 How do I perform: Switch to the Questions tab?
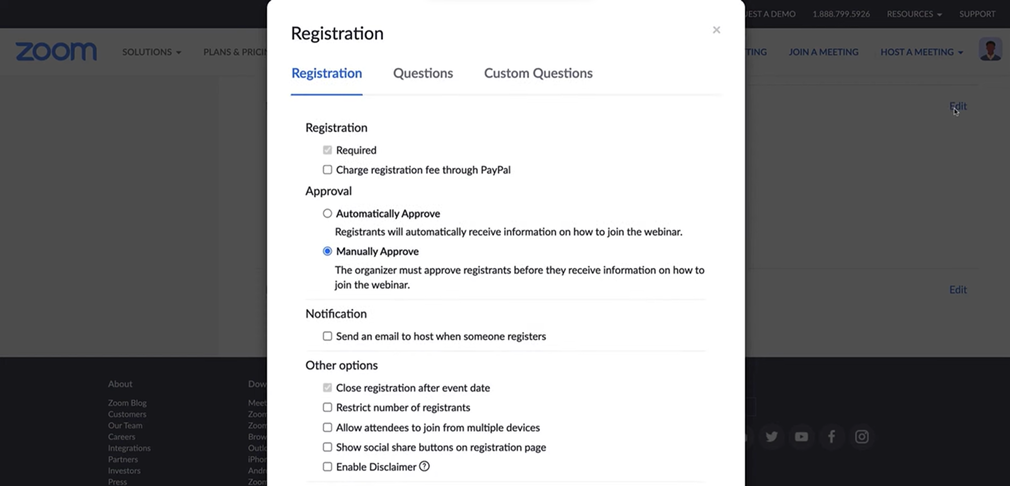point(423,73)
